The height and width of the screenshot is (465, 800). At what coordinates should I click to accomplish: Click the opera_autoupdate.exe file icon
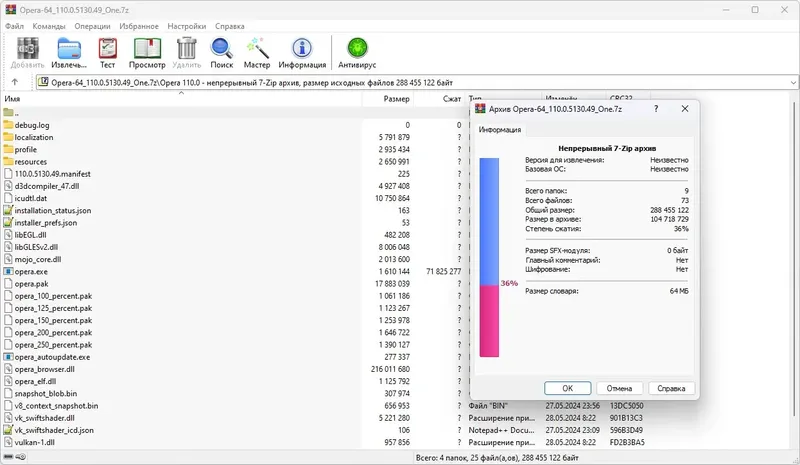[8, 357]
